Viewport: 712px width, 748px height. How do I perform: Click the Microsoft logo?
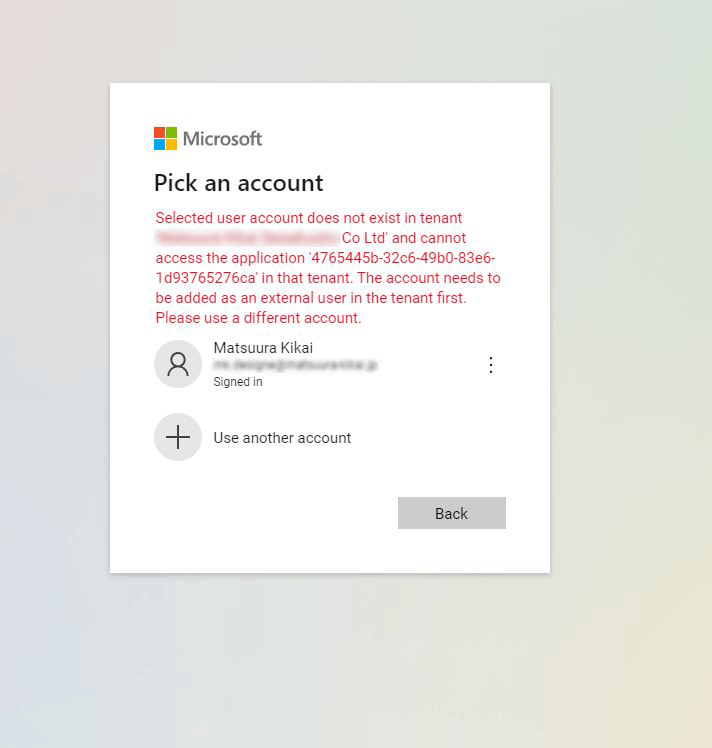tap(208, 138)
